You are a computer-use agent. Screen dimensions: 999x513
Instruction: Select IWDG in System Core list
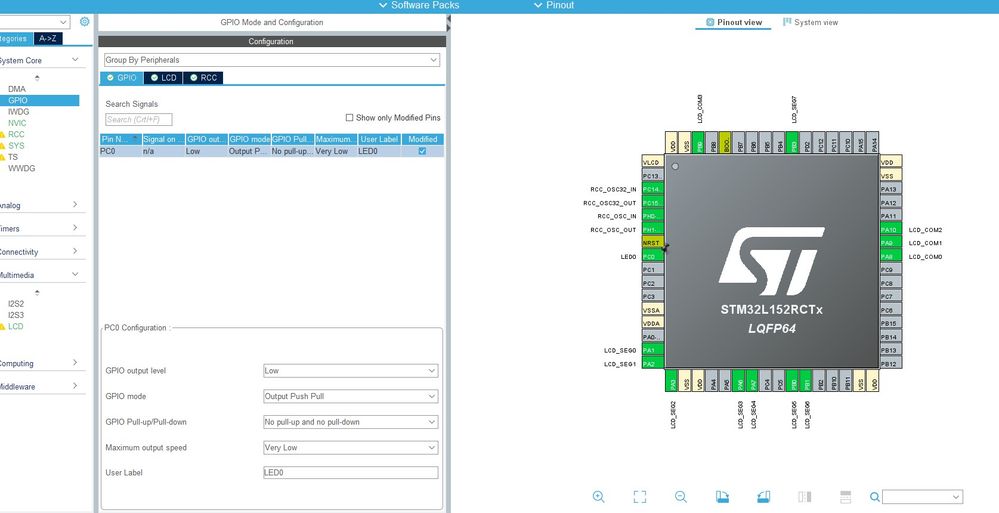[18, 112]
